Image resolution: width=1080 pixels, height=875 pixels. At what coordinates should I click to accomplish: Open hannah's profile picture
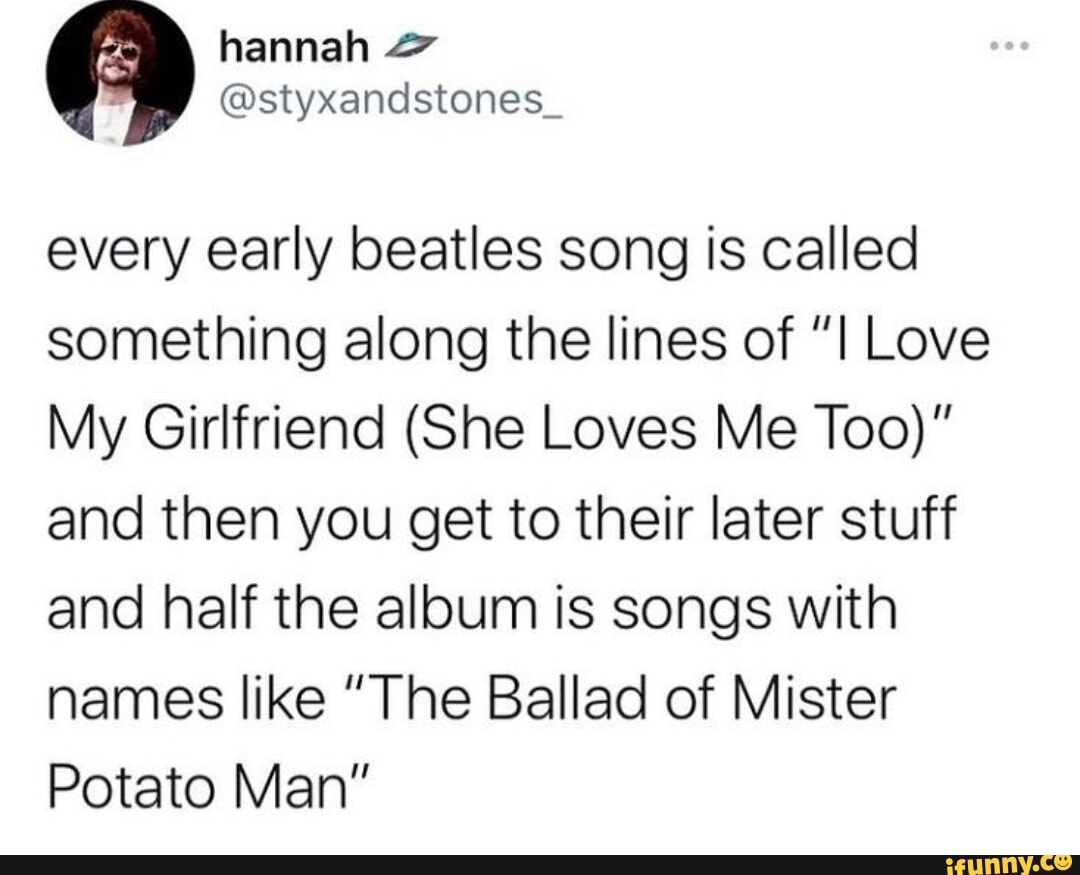pos(121,74)
